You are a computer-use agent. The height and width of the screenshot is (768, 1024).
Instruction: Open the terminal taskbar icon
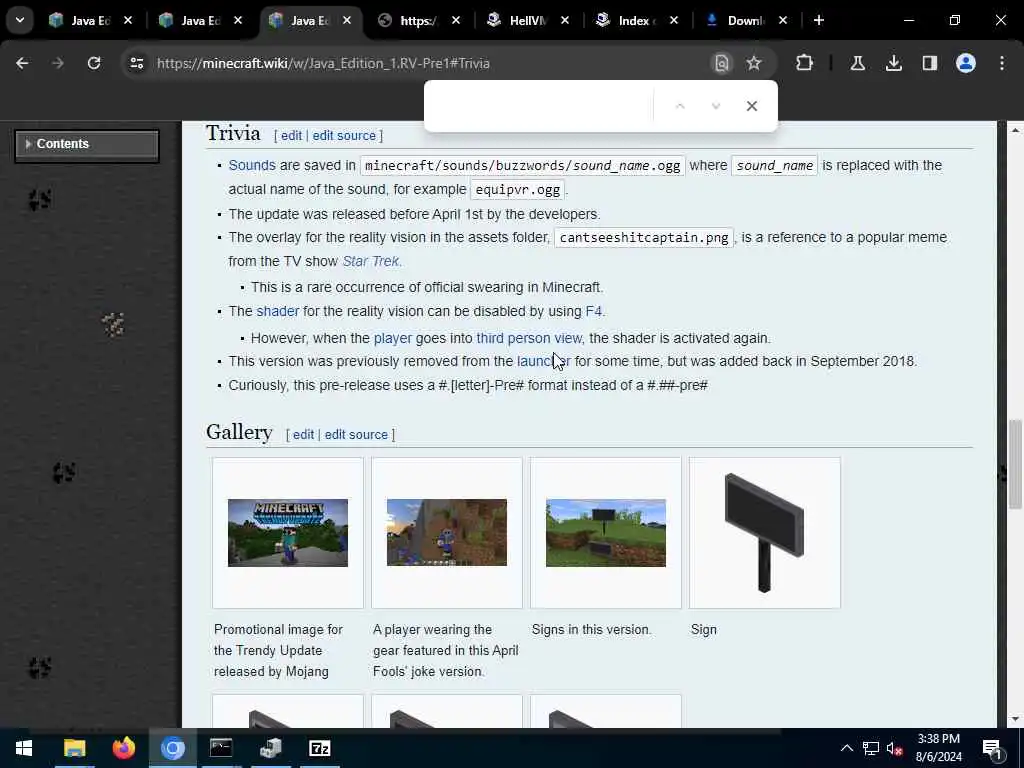(x=221, y=748)
